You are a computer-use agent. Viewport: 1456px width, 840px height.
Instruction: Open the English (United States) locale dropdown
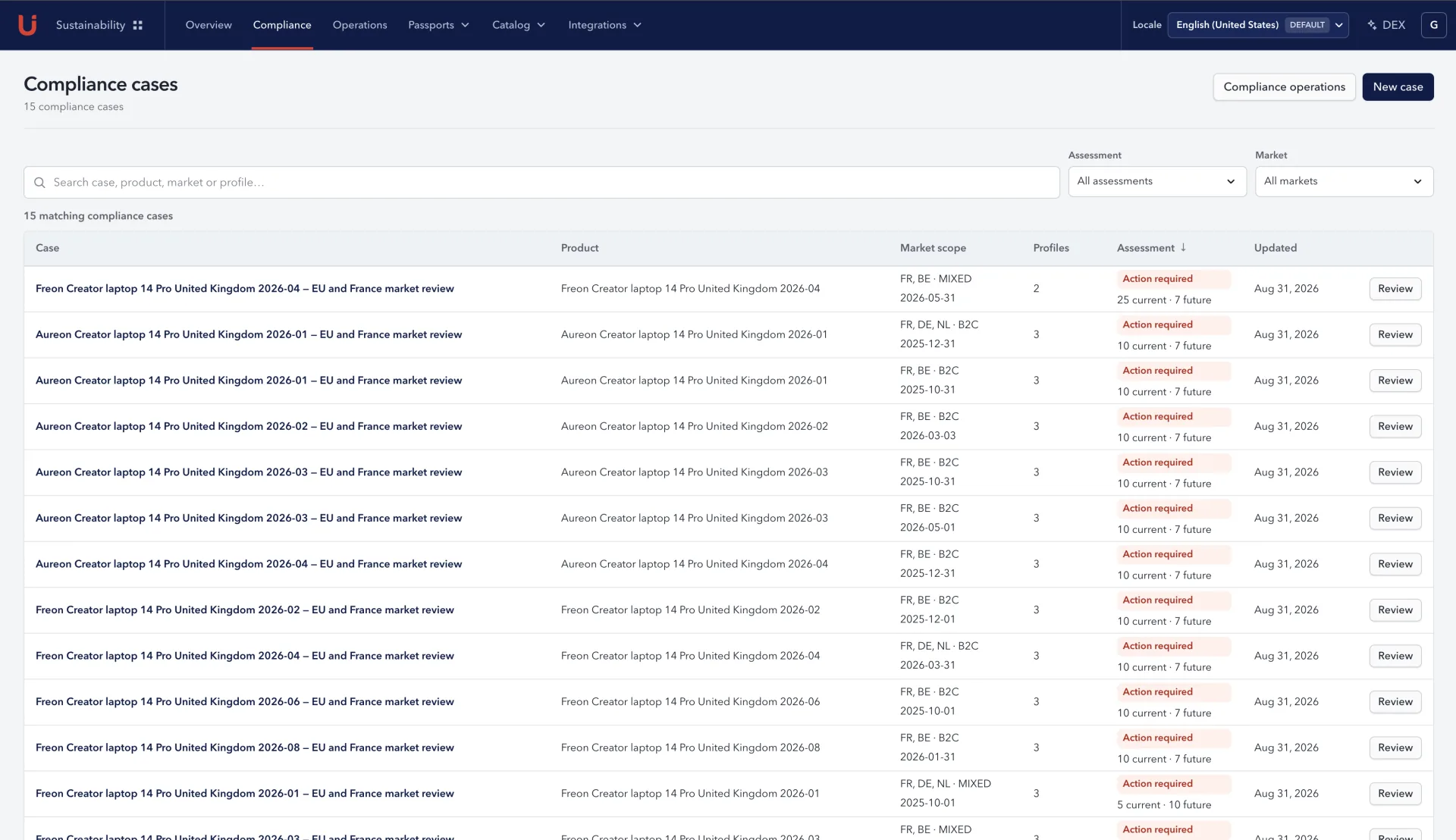point(1258,25)
